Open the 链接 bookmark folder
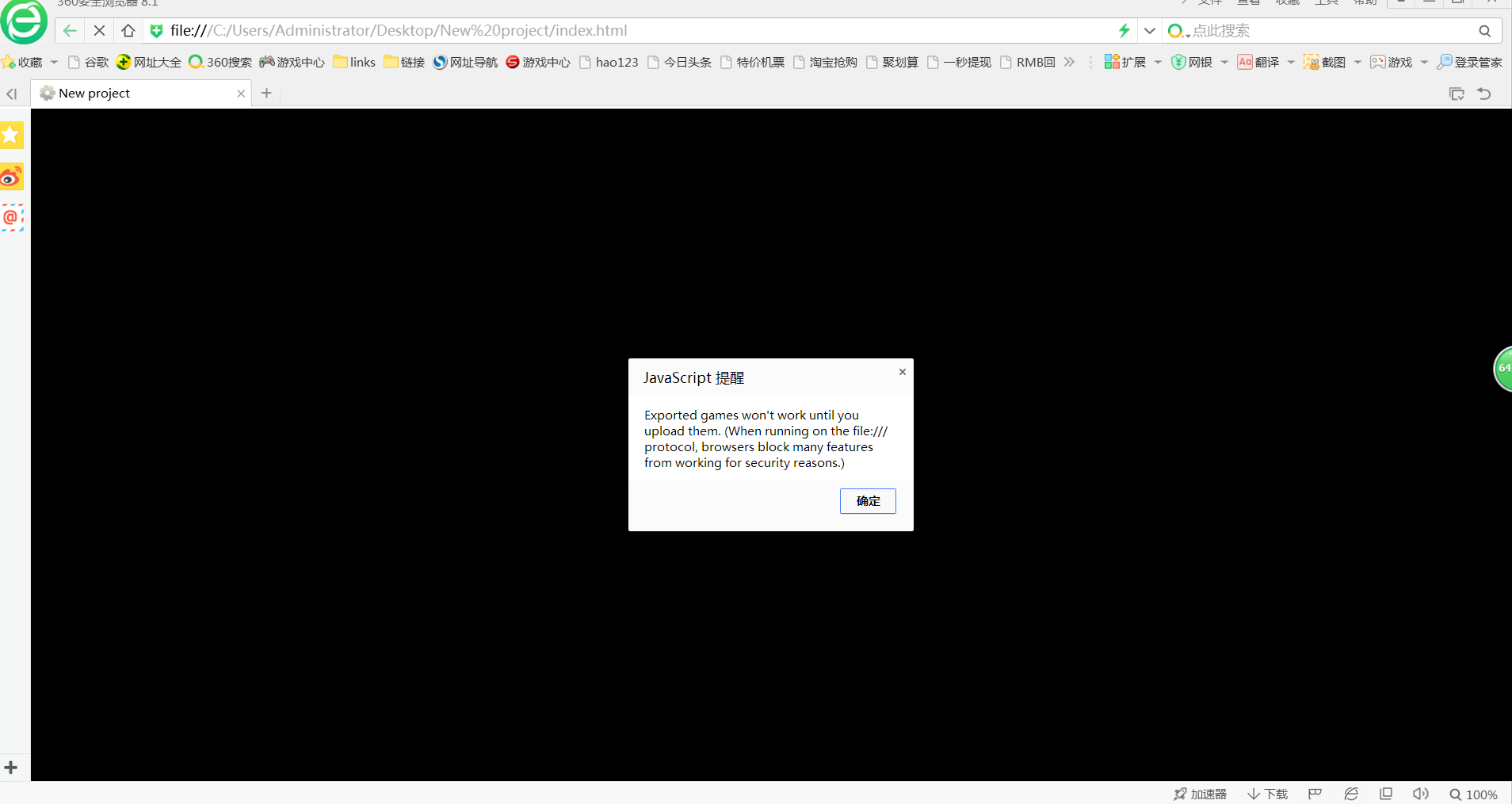Image resolution: width=1512 pixels, height=804 pixels. point(404,62)
